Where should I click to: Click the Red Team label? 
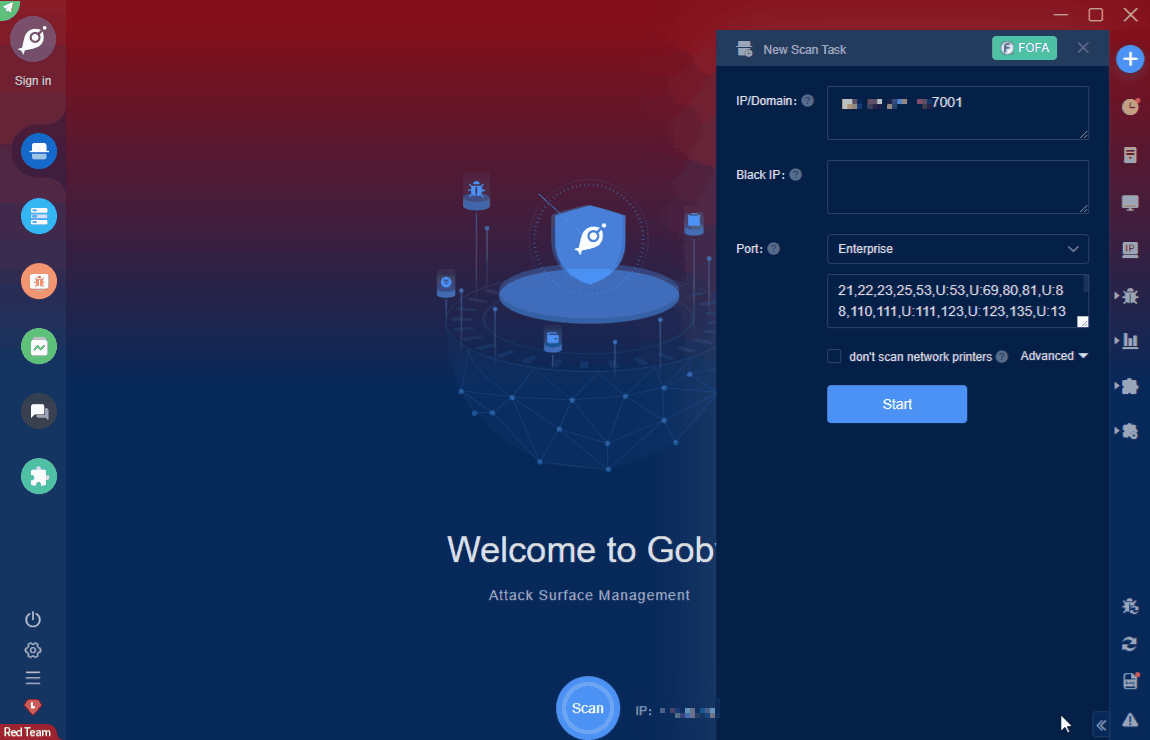pos(27,732)
